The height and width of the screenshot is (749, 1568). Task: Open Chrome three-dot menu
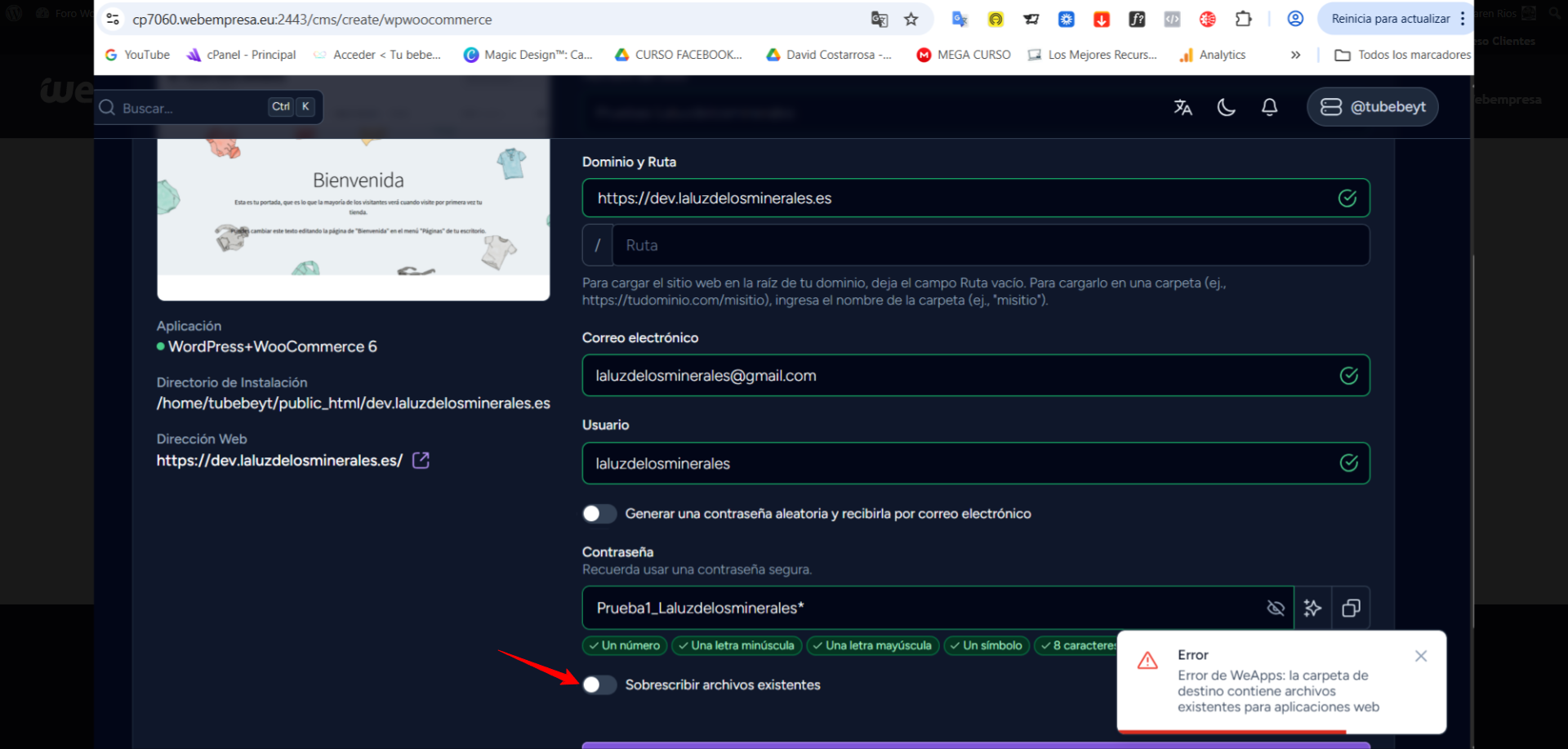(x=1463, y=19)
